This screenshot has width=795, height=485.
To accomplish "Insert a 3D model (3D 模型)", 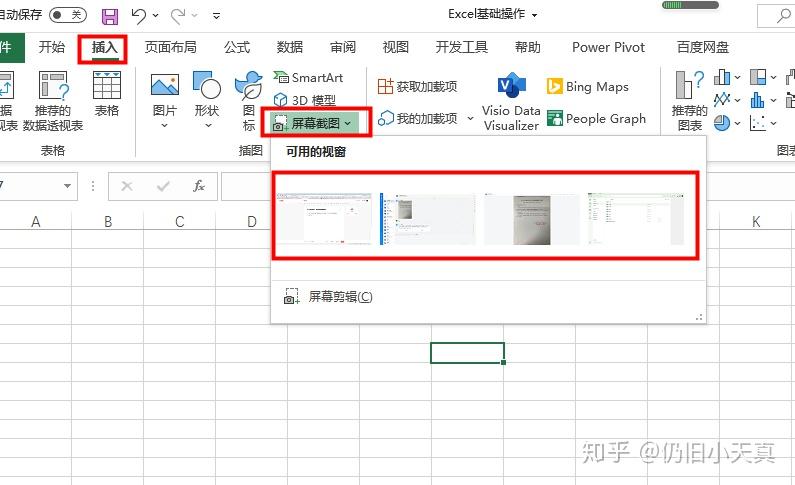I will coord(304,100).
